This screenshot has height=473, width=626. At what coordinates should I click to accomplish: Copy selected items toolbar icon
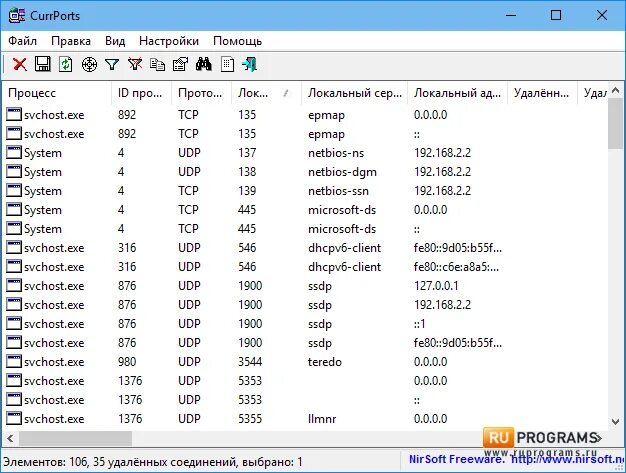coord(157,64)
